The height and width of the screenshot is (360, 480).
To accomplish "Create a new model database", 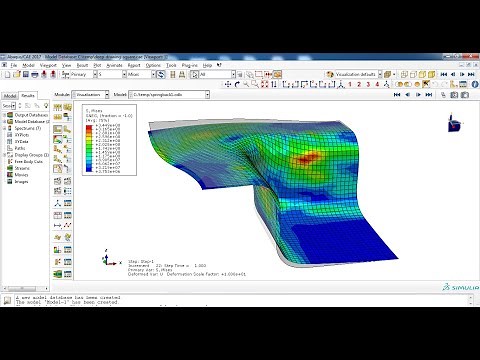I will (8, 74).
